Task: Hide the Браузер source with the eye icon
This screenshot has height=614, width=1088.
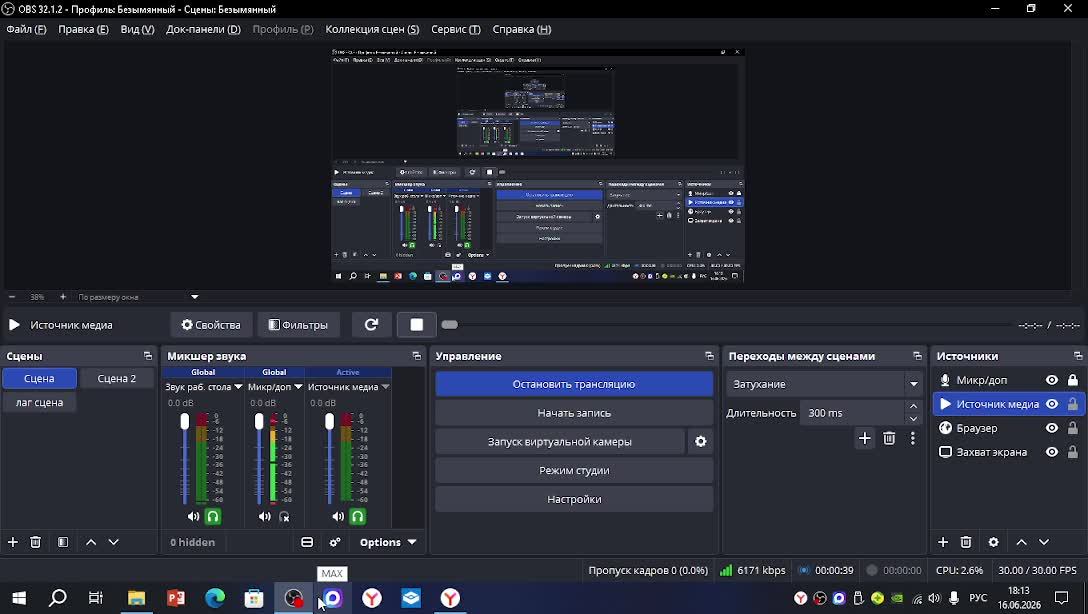Action: (1052, 428)
